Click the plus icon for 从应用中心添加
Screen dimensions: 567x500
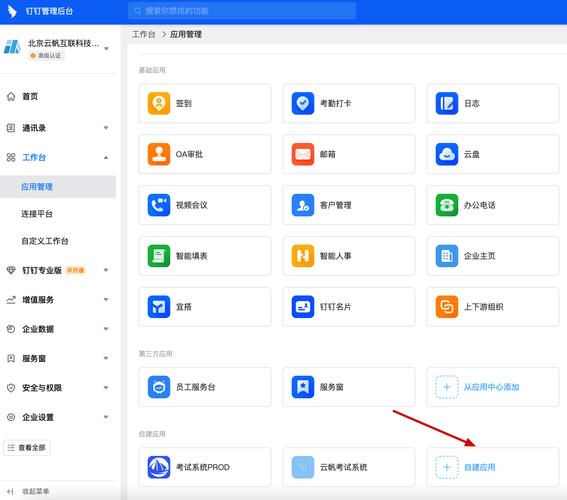point(447,387)
